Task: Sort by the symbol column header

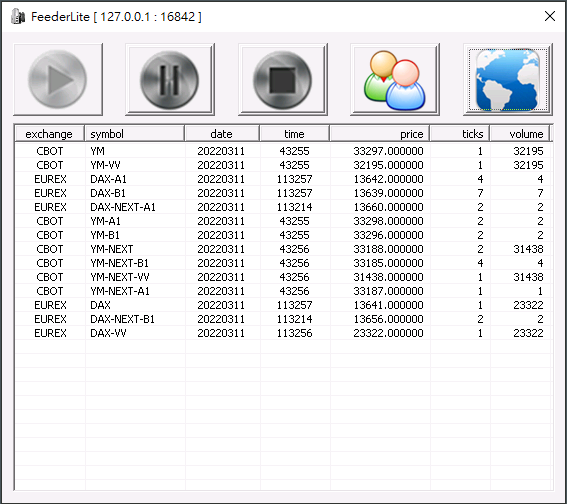Action: click(135, 134)
